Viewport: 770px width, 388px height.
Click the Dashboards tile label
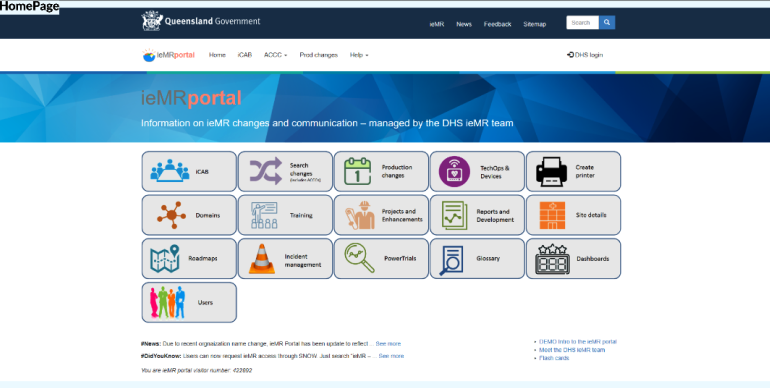[593, 259]
